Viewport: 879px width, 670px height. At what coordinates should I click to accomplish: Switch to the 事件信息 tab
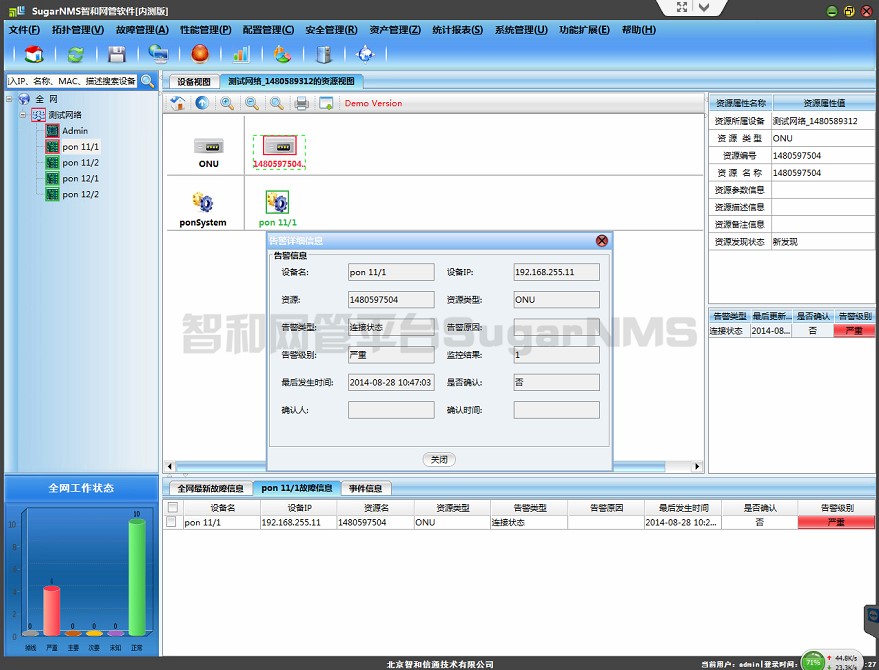[x=366, y=488]
